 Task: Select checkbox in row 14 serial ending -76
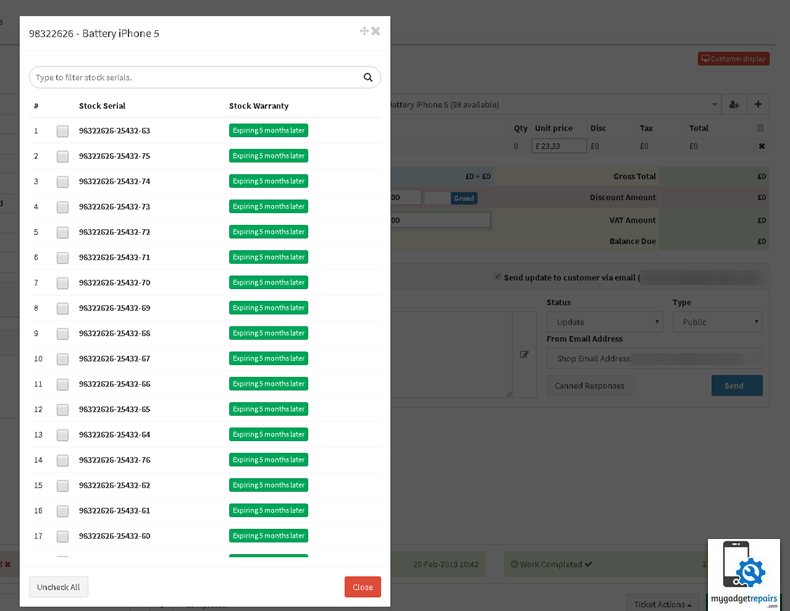62,460
